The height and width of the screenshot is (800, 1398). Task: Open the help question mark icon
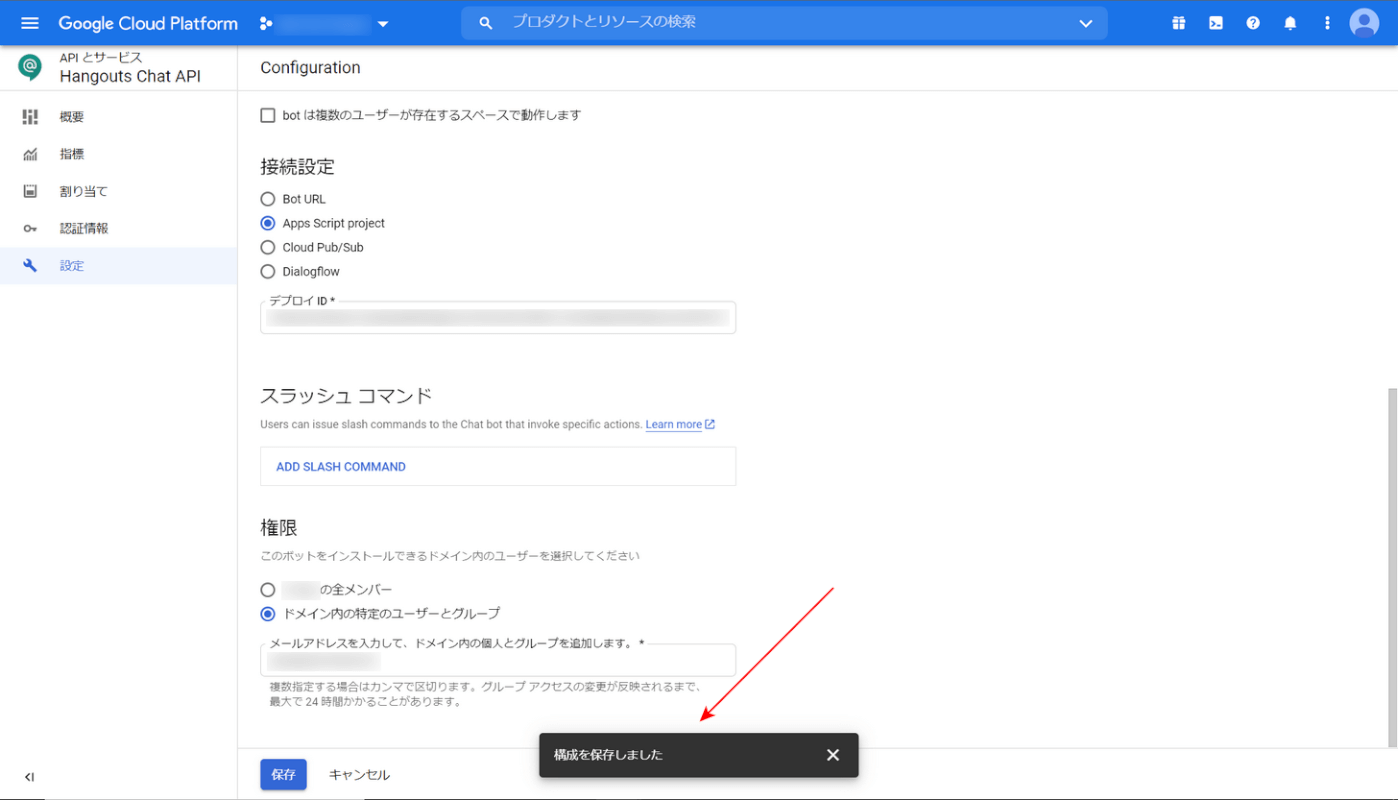coord(1253,23)
